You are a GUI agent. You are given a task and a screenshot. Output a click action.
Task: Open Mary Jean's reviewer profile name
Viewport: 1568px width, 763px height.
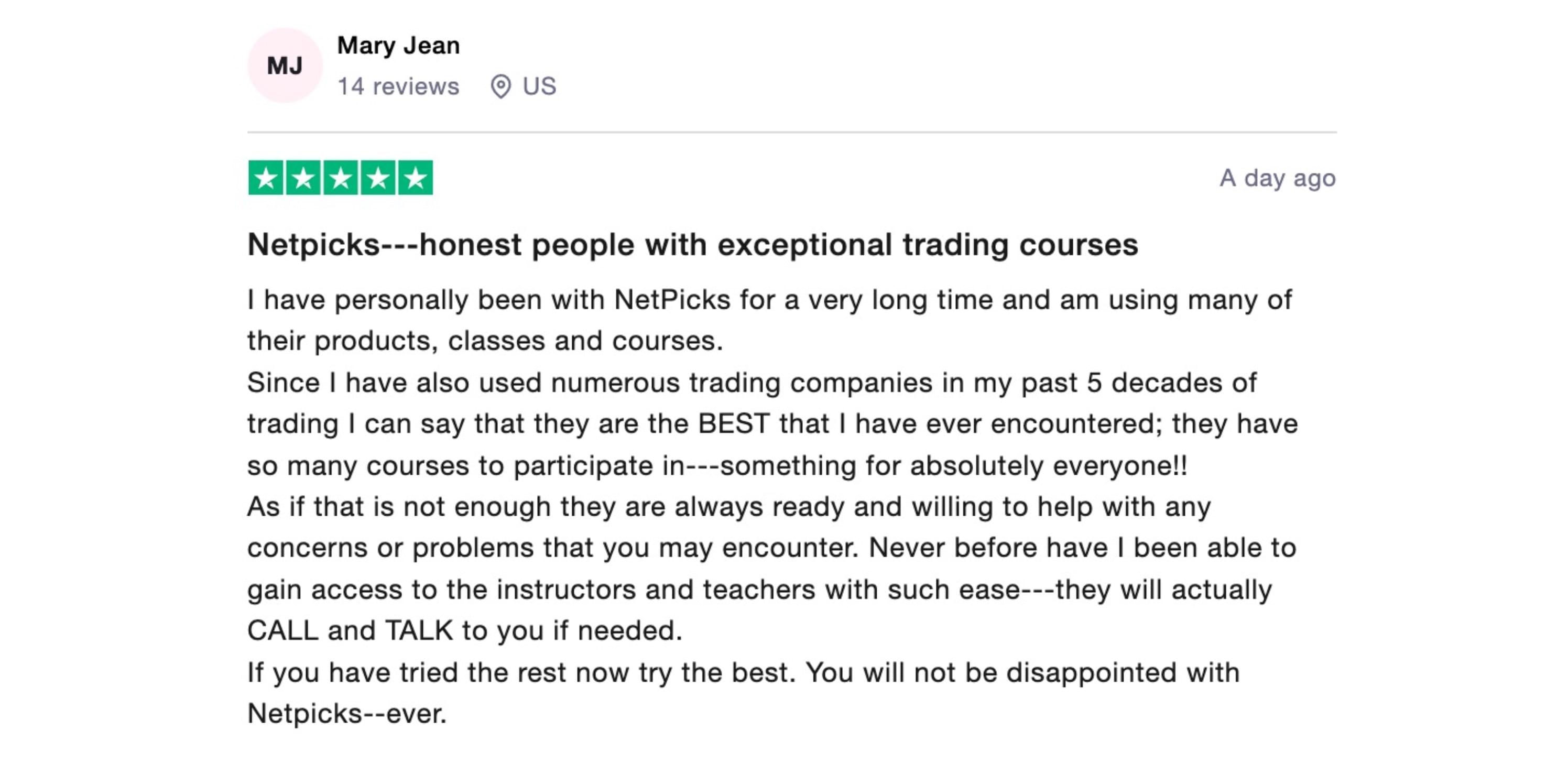(x=399, y=46)
